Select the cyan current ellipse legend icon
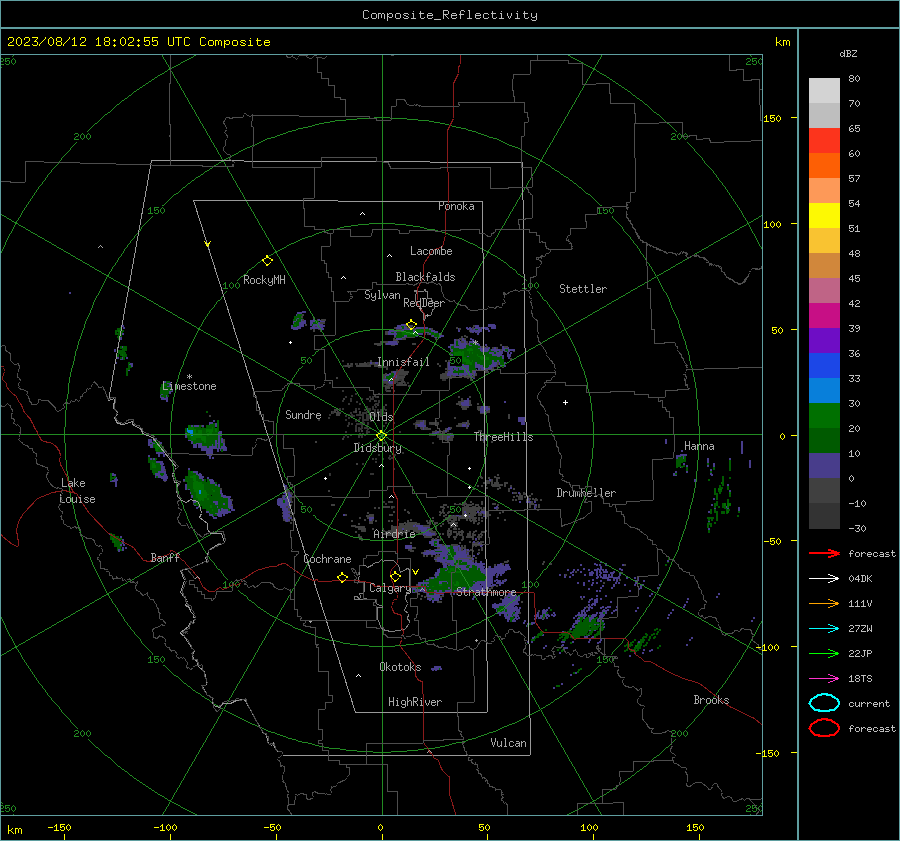The width and height of the screenshot is (900, 841). [x=824, y=703]
